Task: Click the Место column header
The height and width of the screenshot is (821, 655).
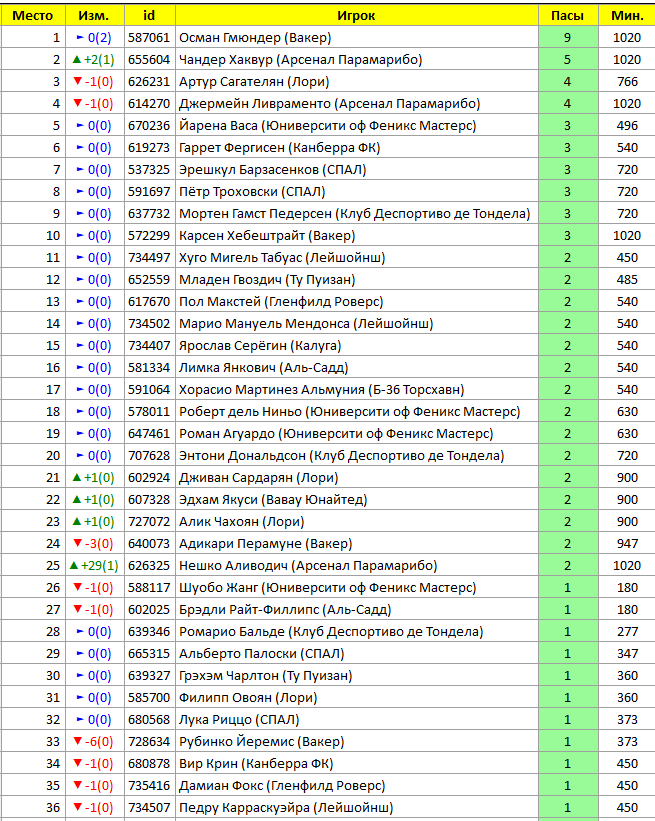Action: pos(33,16)
